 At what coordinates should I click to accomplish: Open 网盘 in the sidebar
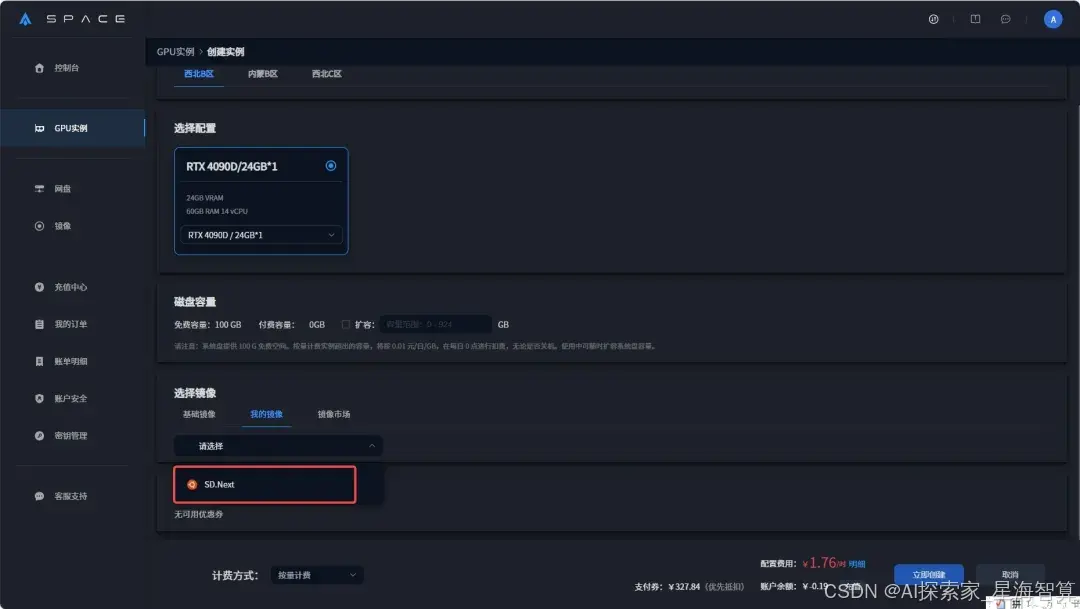(63, 189)
